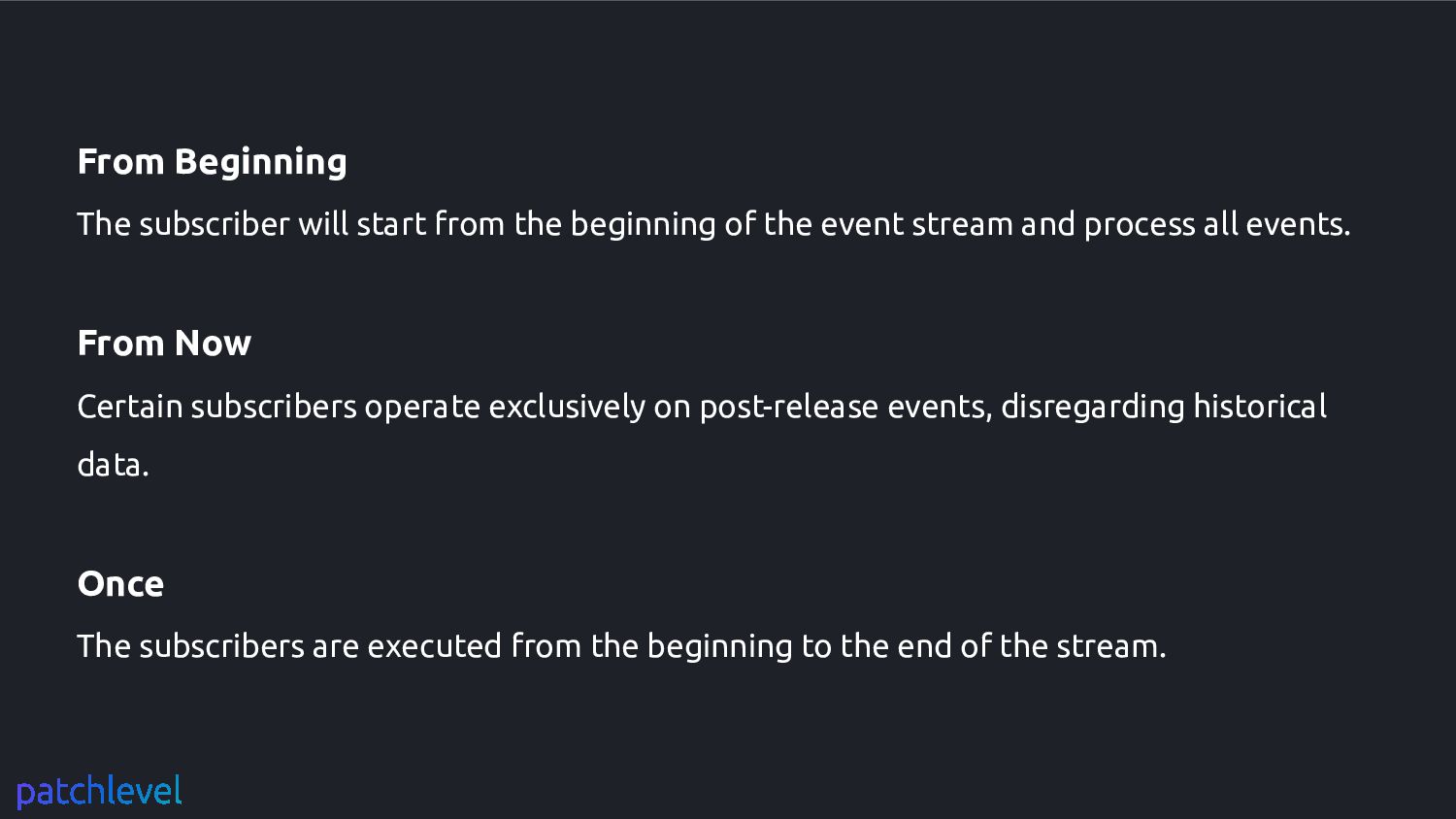Viewport: 1456px width, 819px height.
Task: Click the word data. on its own line
Action: (x=113, y=465)
